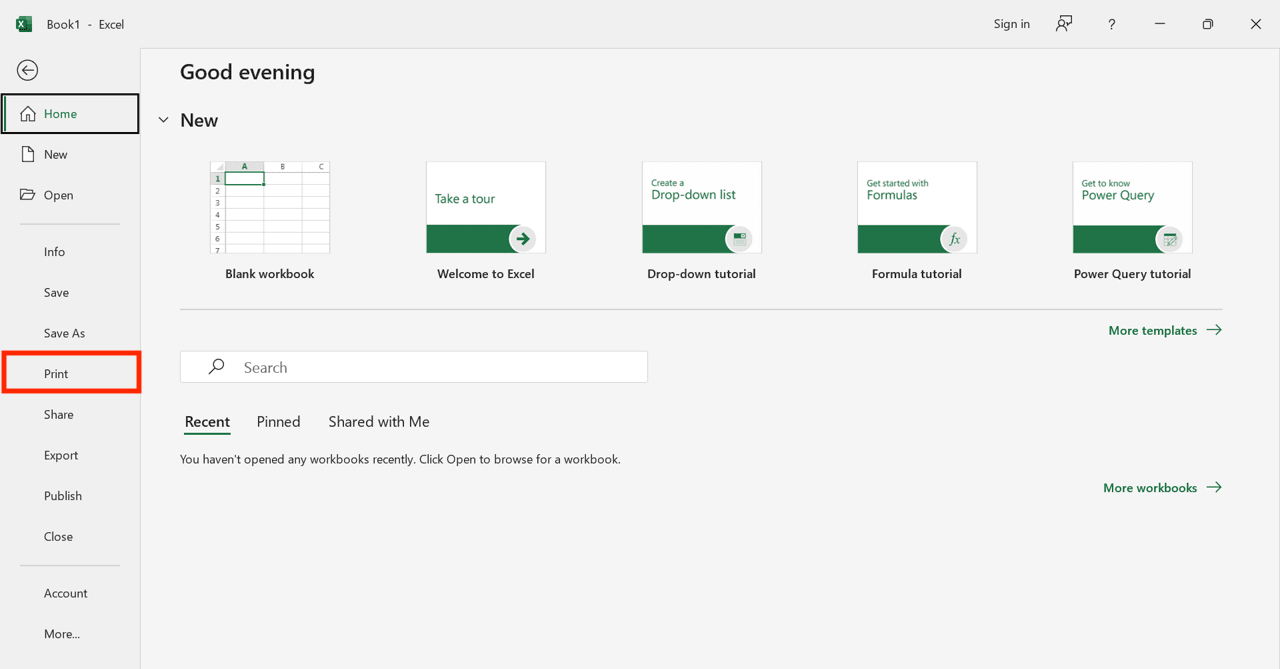Click the Power Query tutorial caption
This screenshot has width=1280, height=669.
(x=1132, y=274)
